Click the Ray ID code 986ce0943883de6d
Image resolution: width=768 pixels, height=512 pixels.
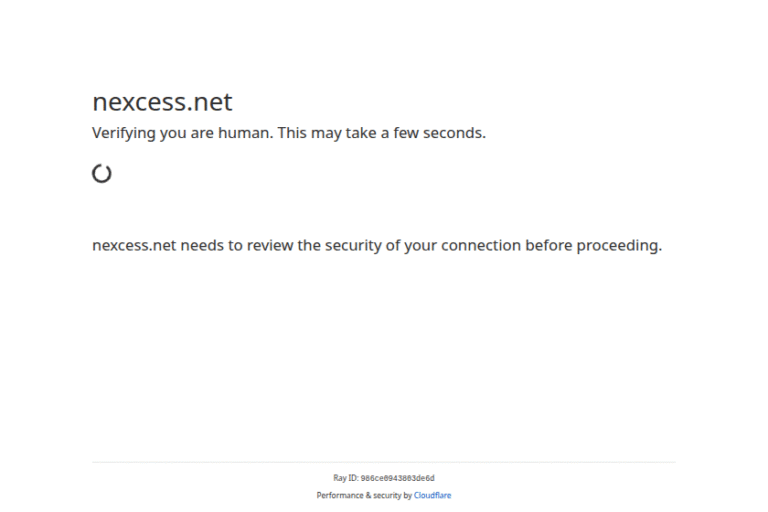[x=397, y=478]
